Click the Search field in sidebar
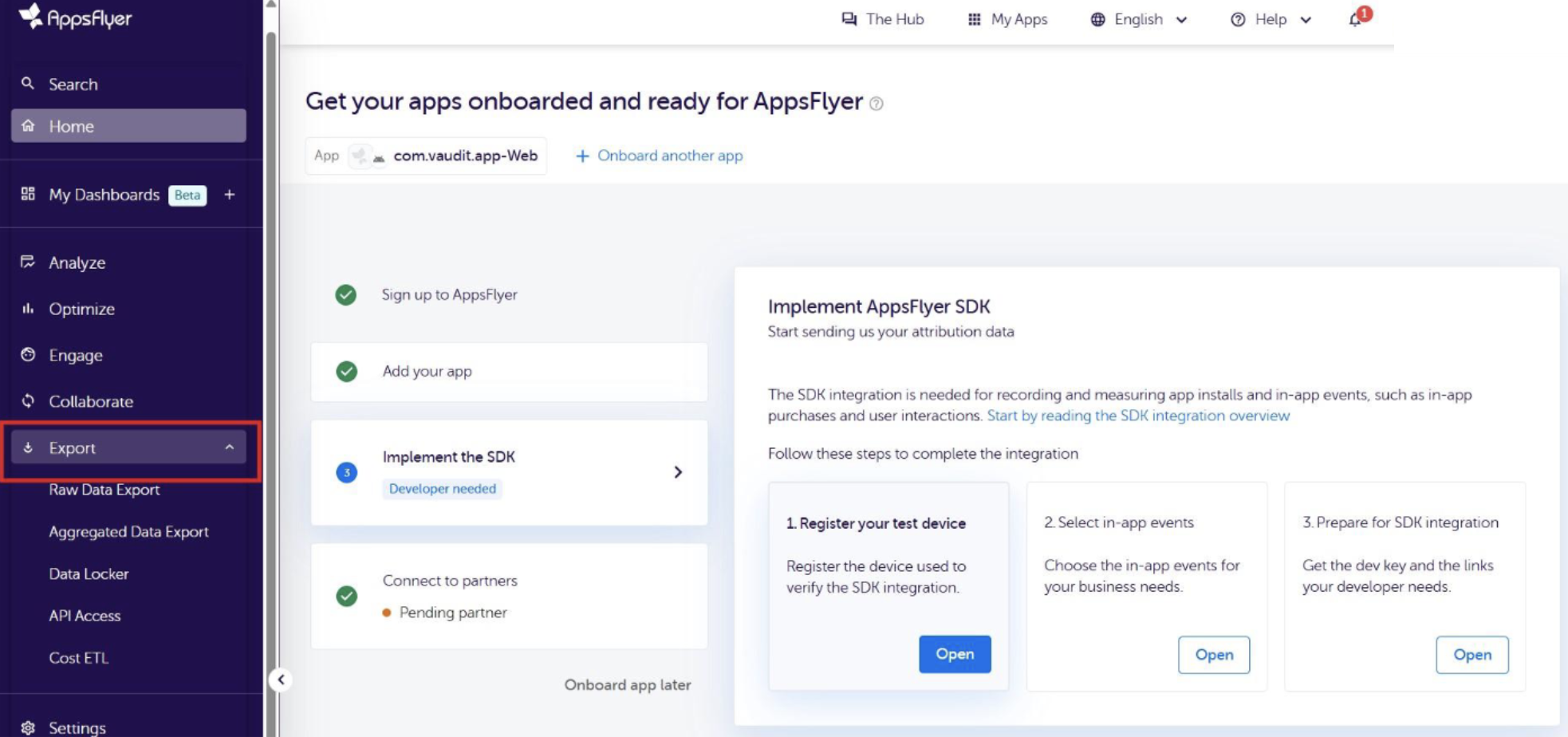This screenshot has height=737, width=1568. coord(128,83)
